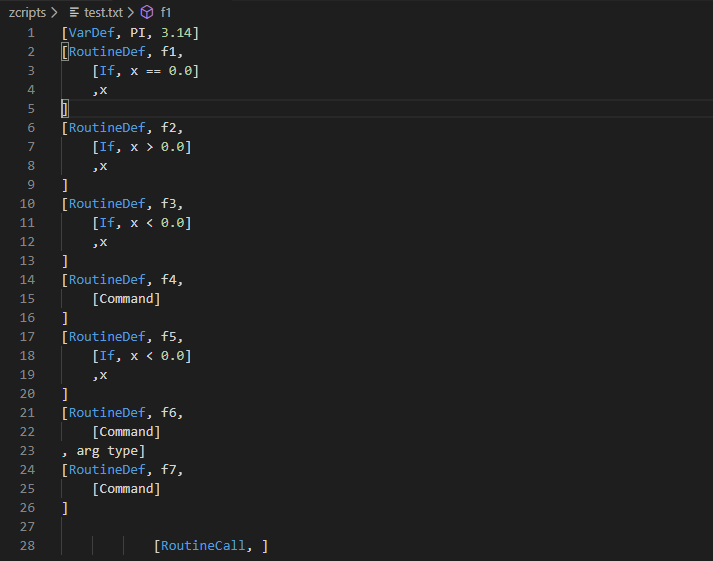Click the > operator on line 7
The width and height of the screenshot is (713, 561).
150,147
